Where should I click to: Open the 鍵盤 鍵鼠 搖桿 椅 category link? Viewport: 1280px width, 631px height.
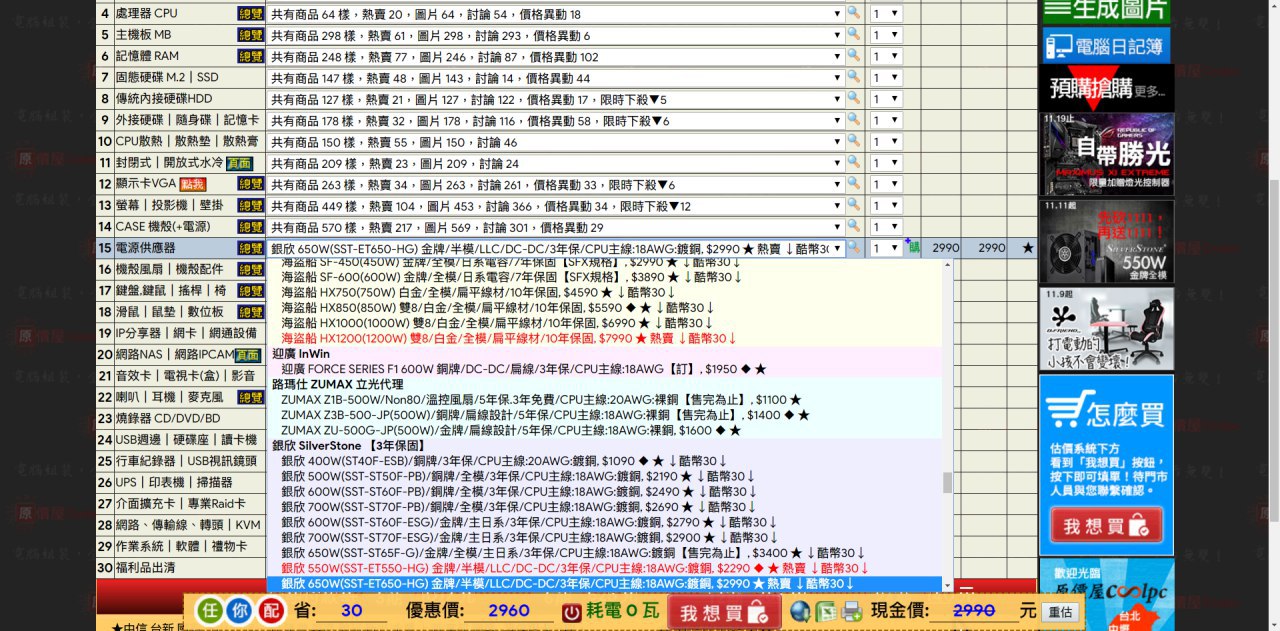(171, 291)
